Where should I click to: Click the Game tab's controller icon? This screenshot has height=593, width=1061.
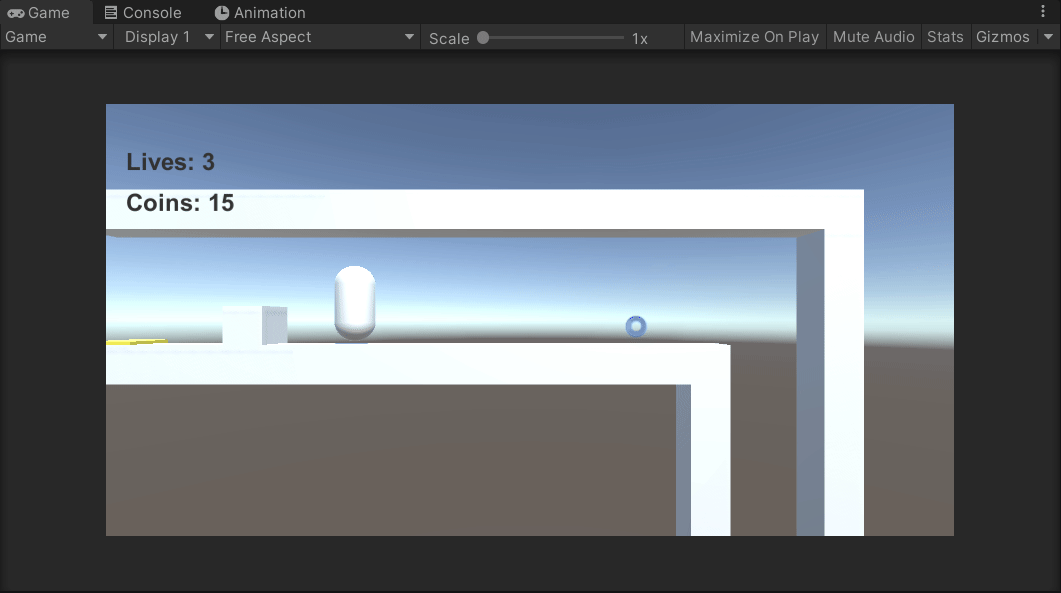(16, 13)
